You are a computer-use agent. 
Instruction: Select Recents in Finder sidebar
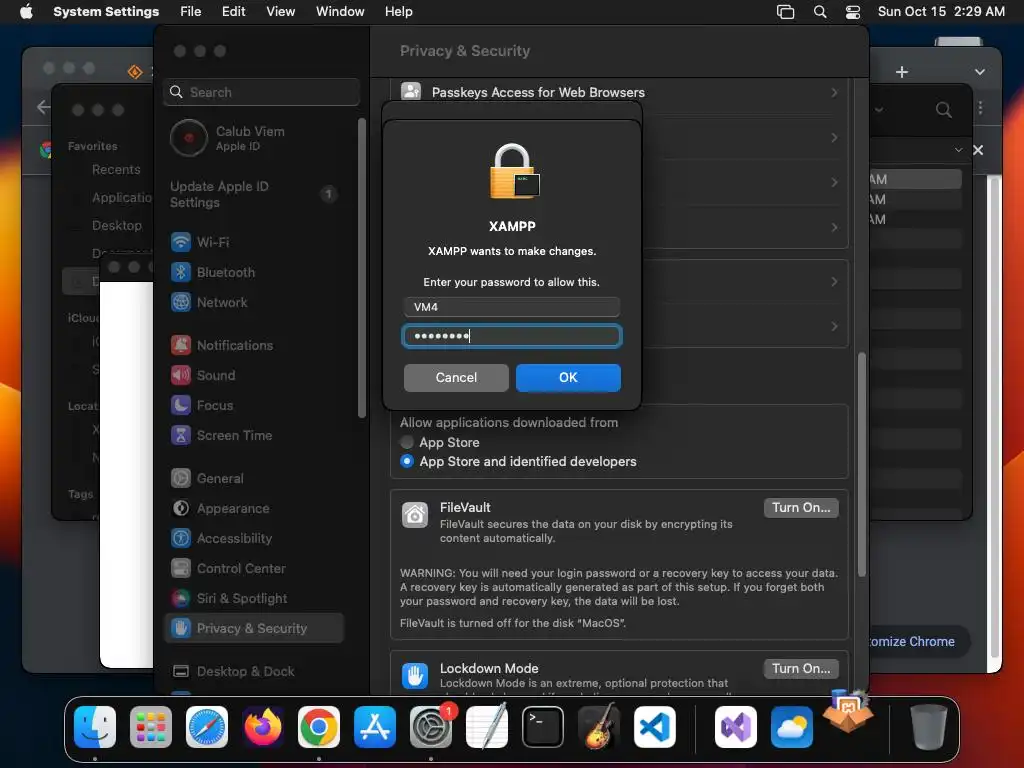pos(116,169)
